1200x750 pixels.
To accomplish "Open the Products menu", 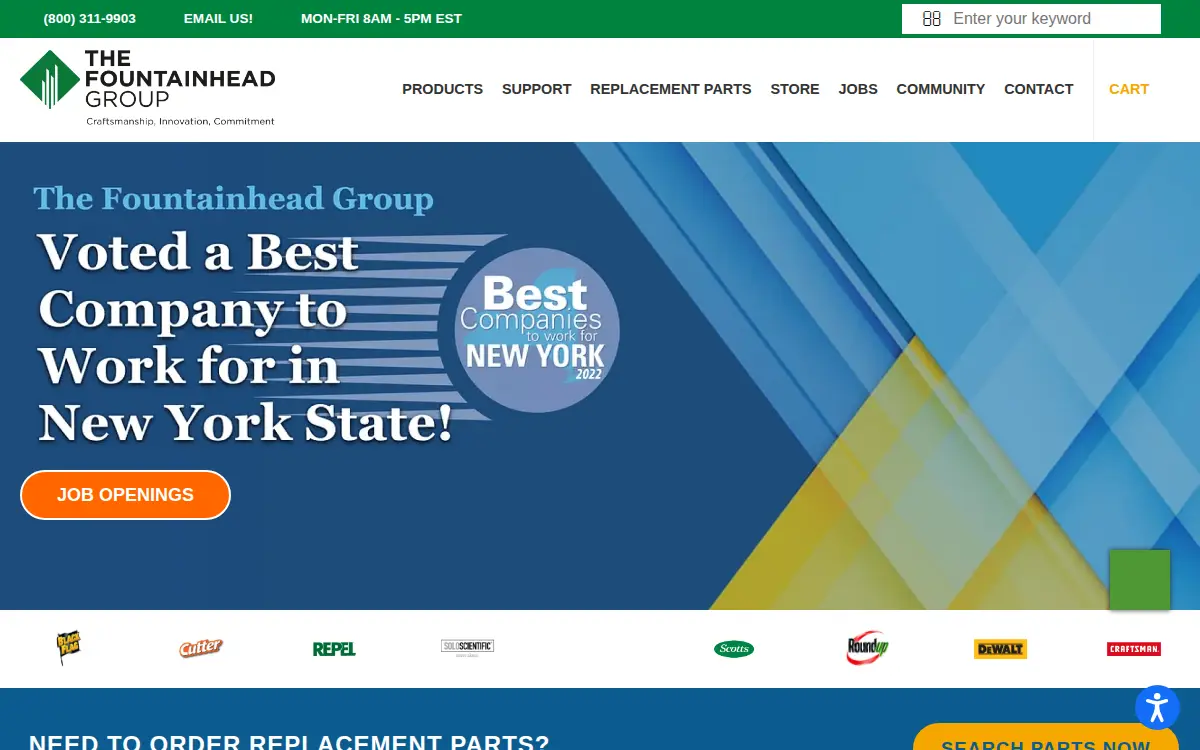I will [x=442, y=89].
